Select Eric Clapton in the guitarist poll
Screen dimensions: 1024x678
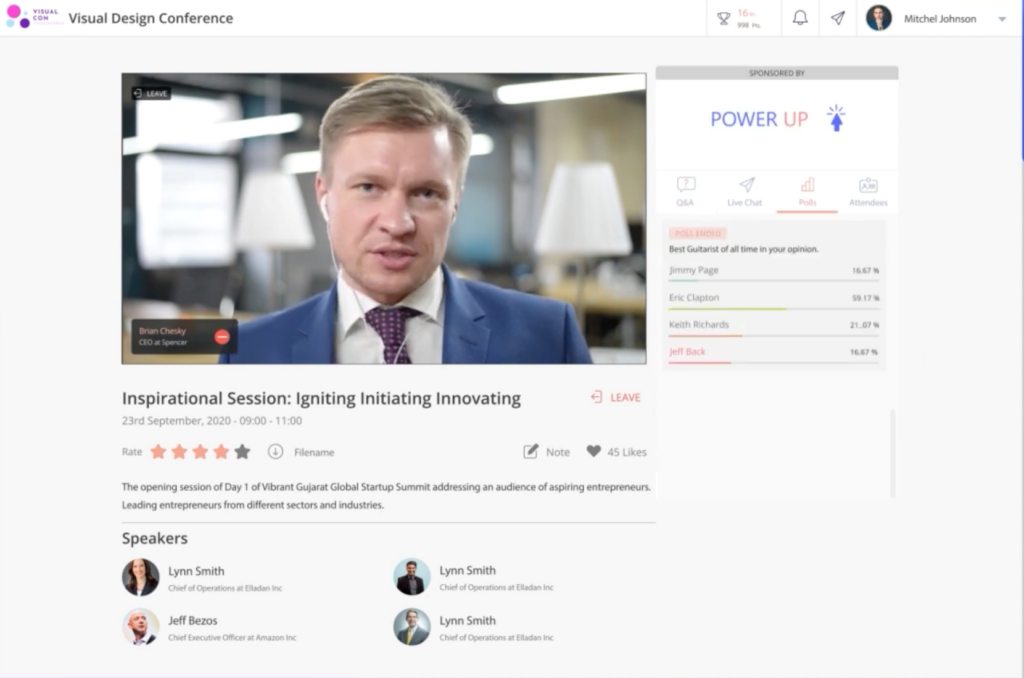coord(696,297)
